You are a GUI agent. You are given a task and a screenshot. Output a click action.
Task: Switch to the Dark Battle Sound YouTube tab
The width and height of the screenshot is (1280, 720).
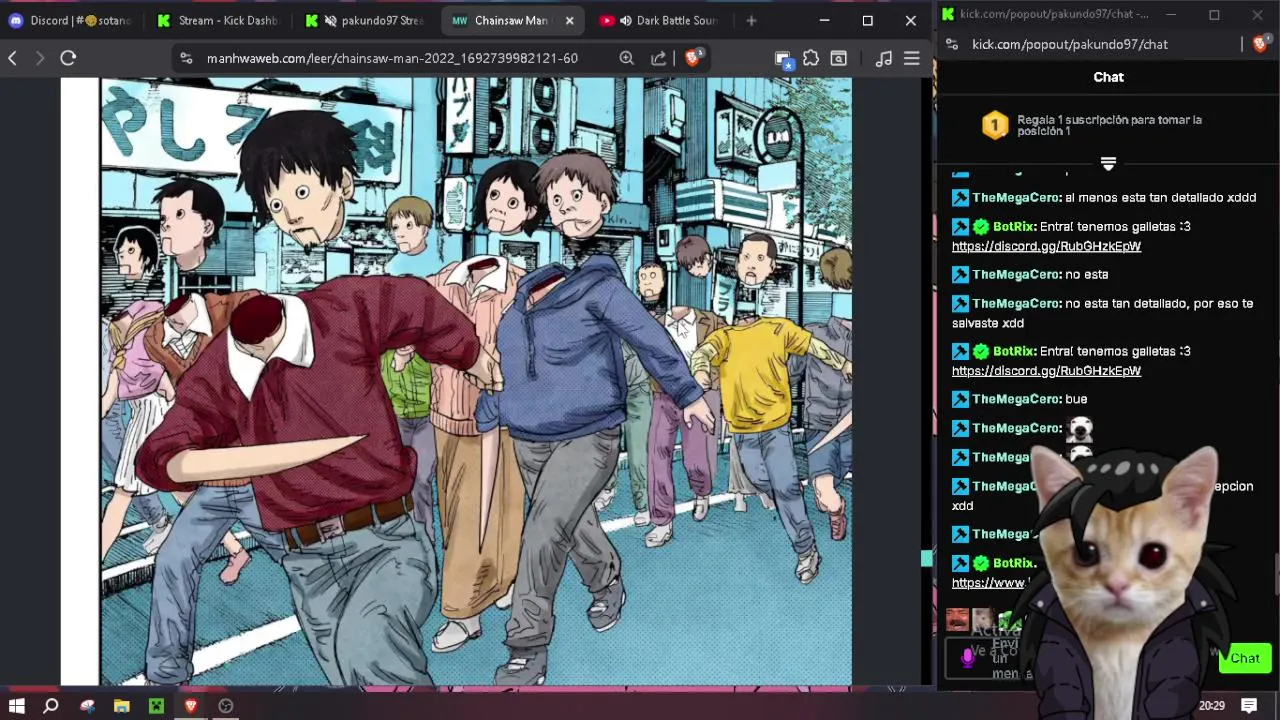(659, 20)
